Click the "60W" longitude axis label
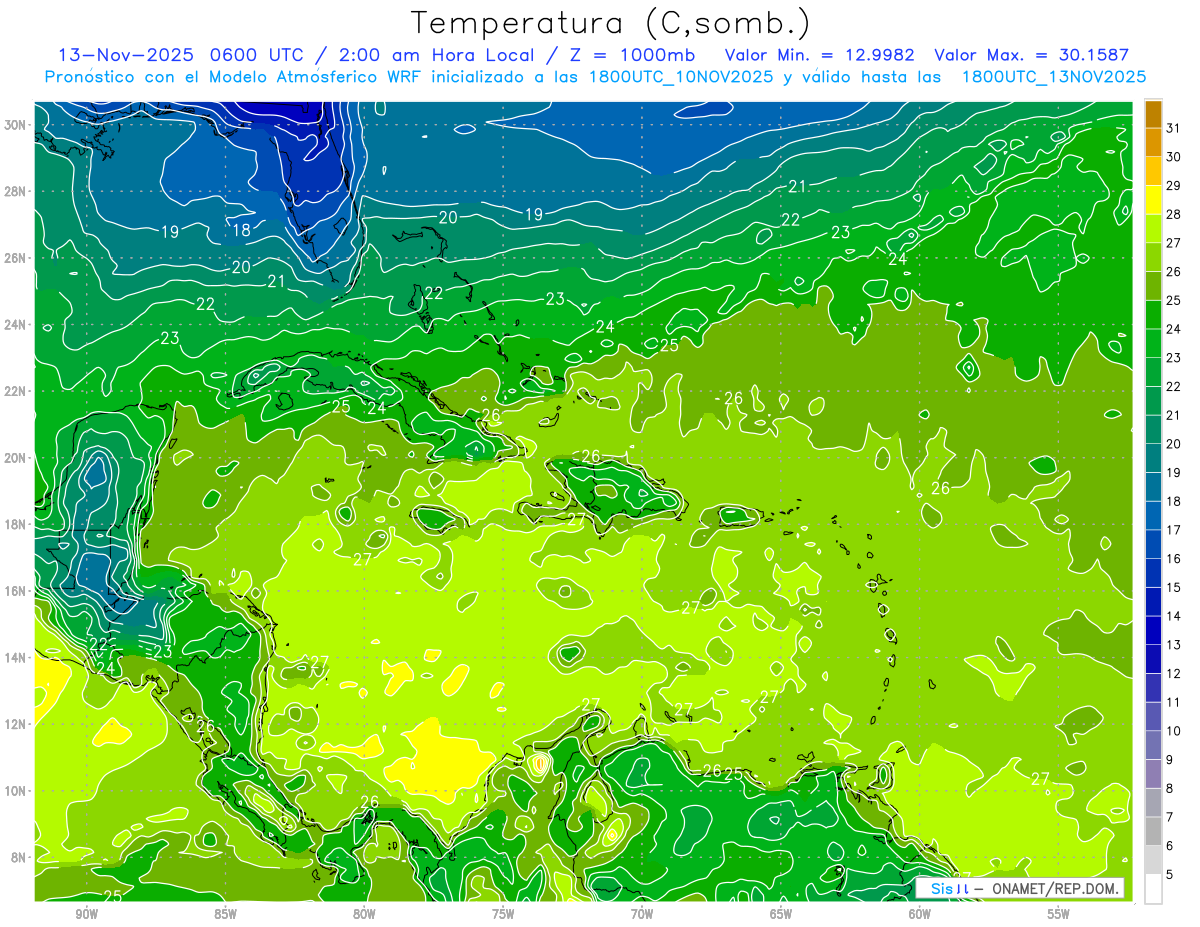The height and width of the screenshot is (927, 1200). (x=920, y=914)
